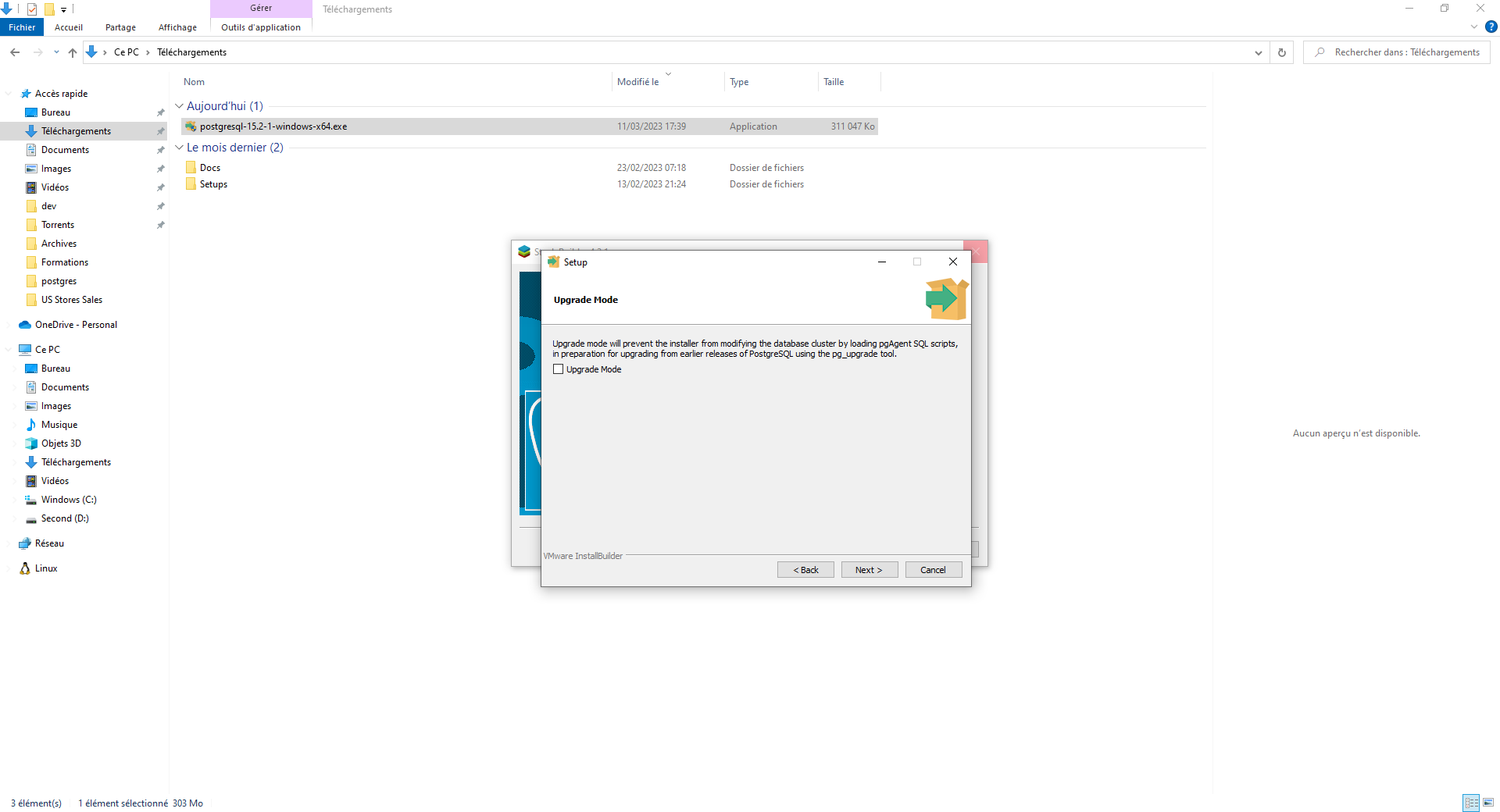The width and height of the screenshot is (1500, 812).
Task: Select postgresql-15.2-1-windows-x64.exe file
Action: click(530, 126)
